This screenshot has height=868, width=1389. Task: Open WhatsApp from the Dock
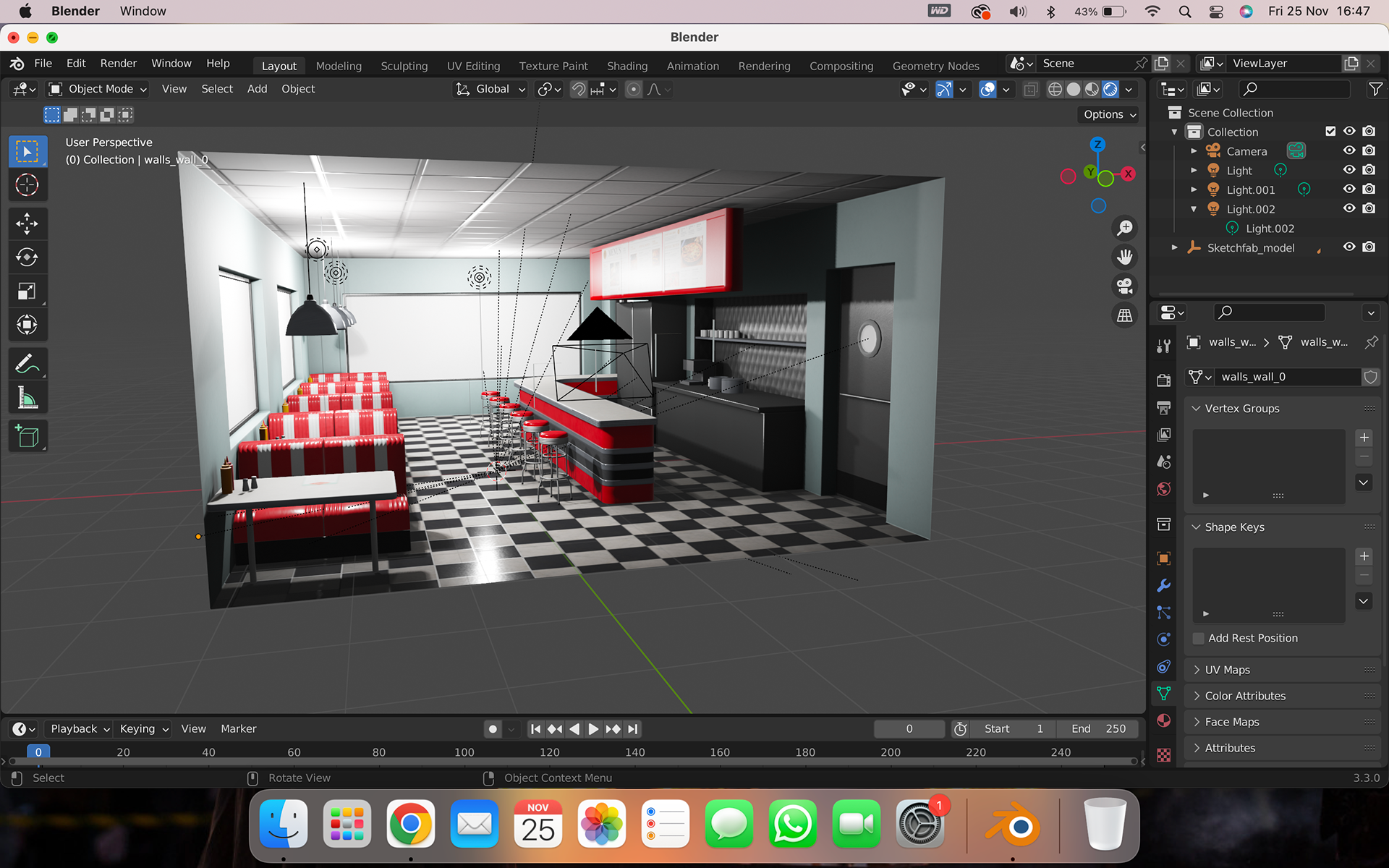pos(792,824)
